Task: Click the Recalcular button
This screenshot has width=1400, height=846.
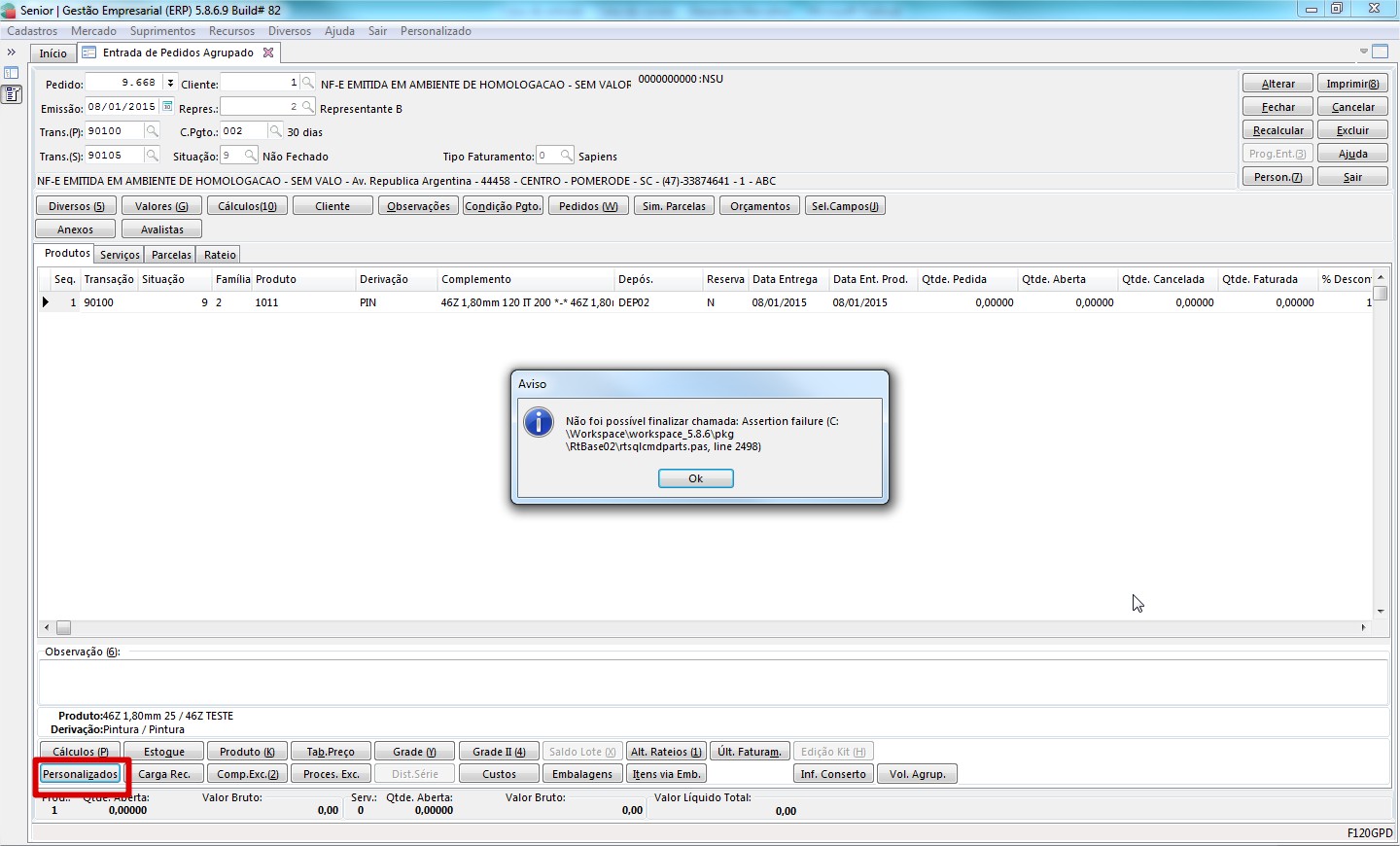Action: 1277,130
